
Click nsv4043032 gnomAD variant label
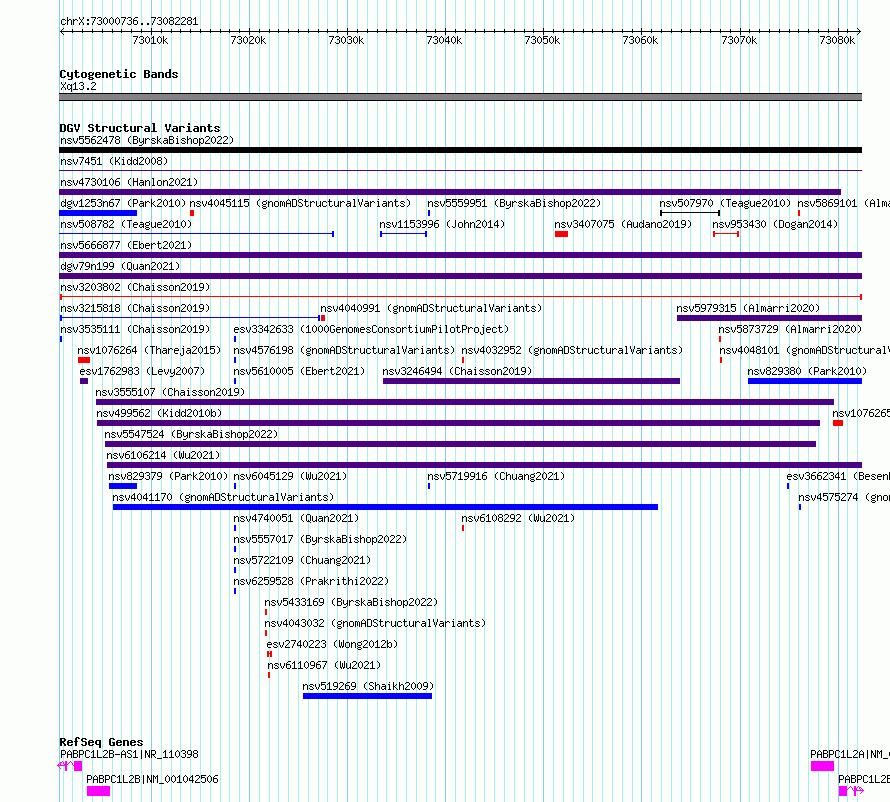pos(375,623)
